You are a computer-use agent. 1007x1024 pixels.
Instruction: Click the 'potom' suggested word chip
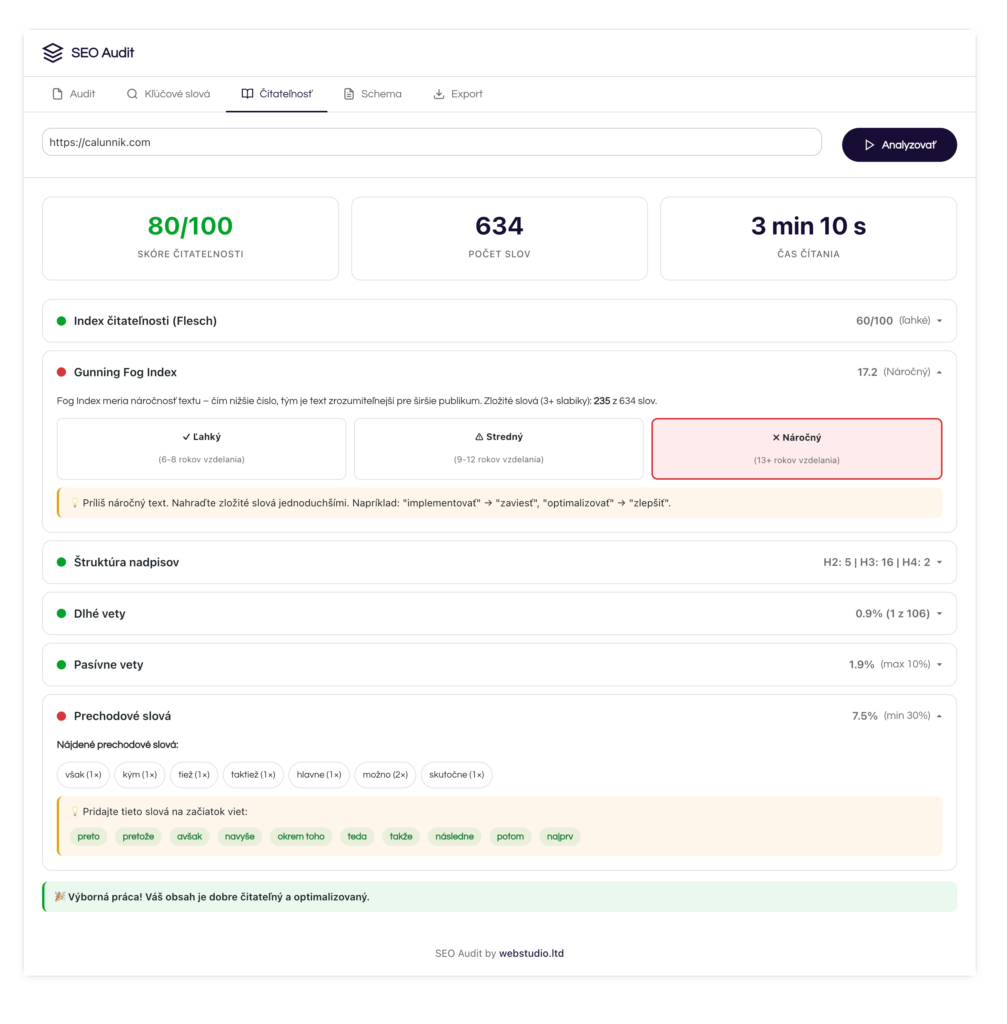click(x=510, y=837)
